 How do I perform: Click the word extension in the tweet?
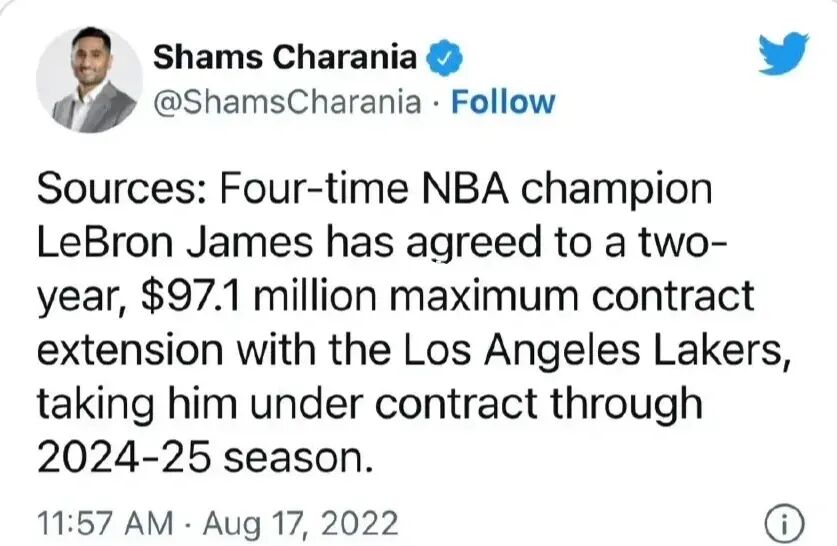point(130,350)
